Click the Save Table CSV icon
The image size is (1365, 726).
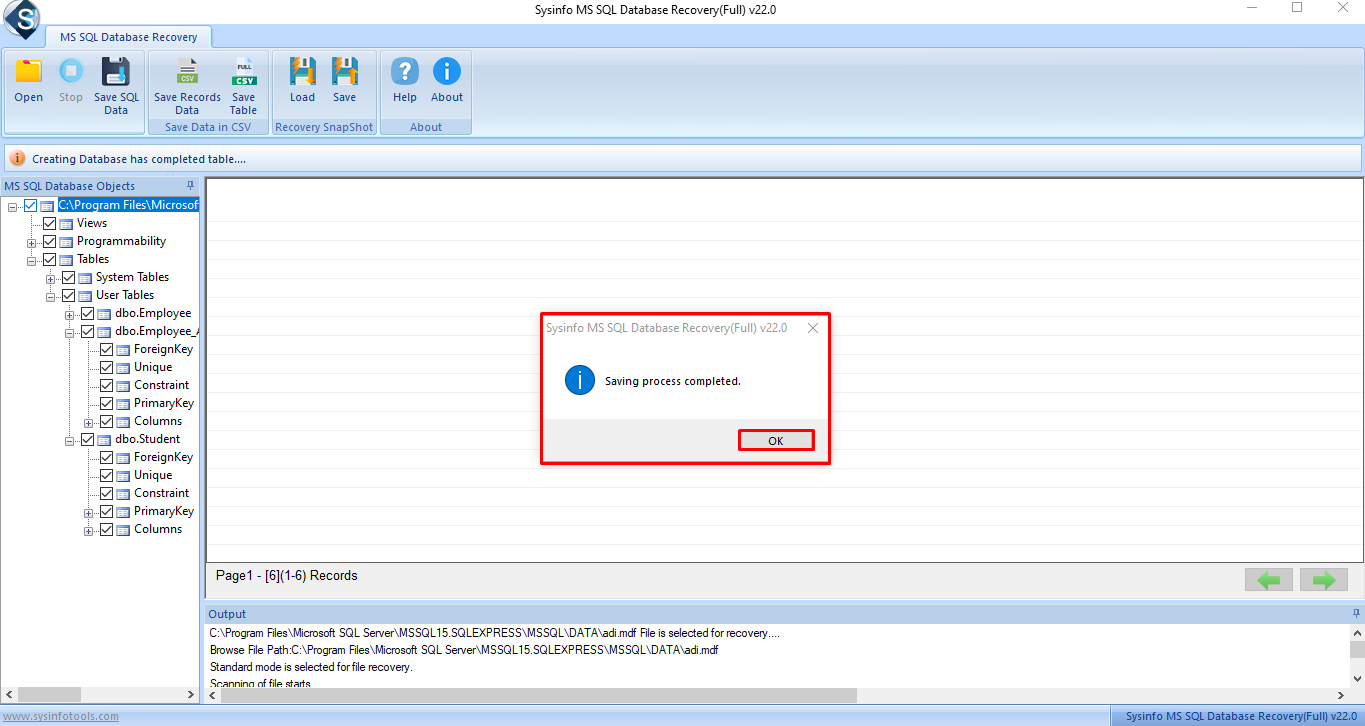tap(243, 72)
